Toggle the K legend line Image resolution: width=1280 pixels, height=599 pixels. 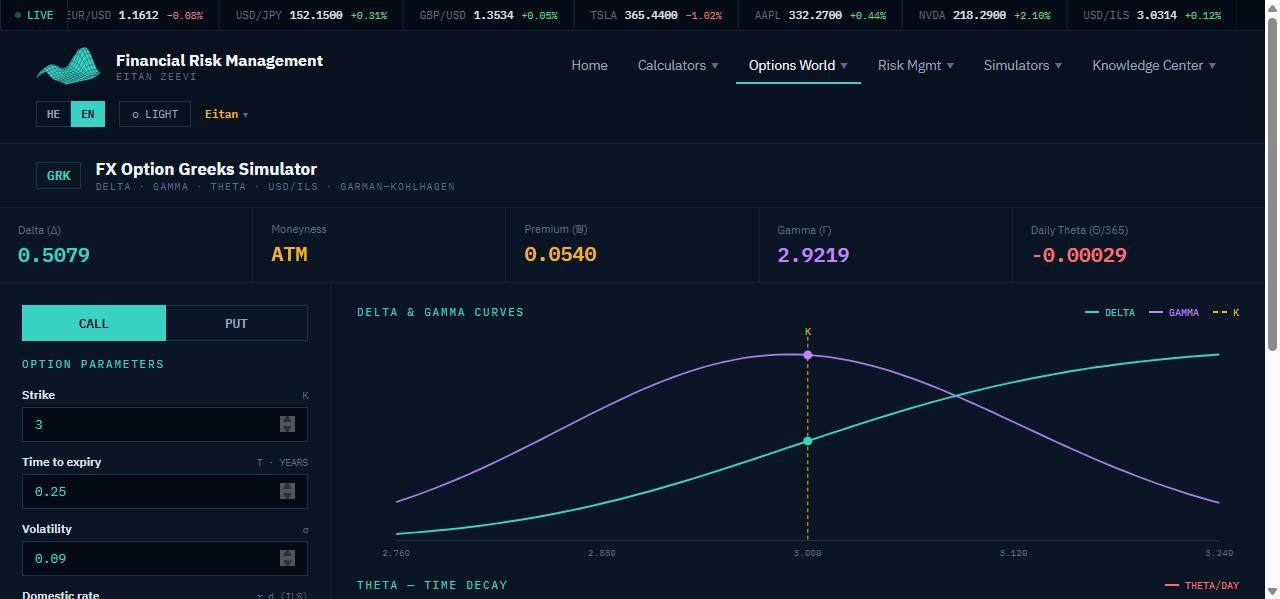1226,313
